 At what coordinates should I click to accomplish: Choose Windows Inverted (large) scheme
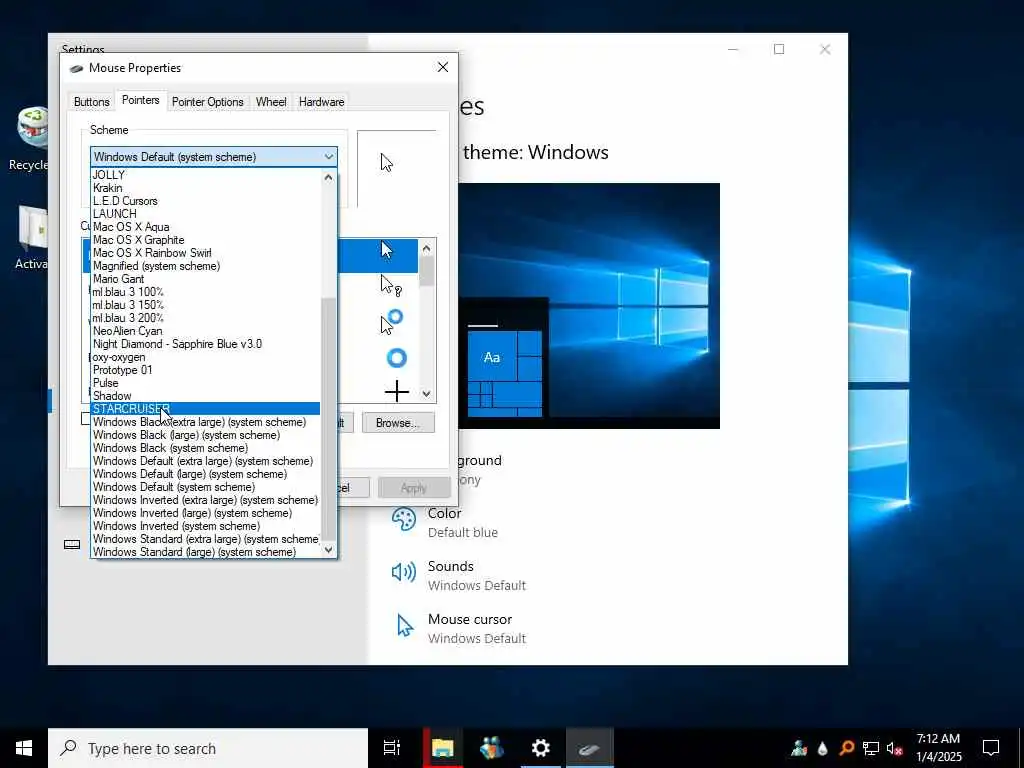[x=205, y=513]
